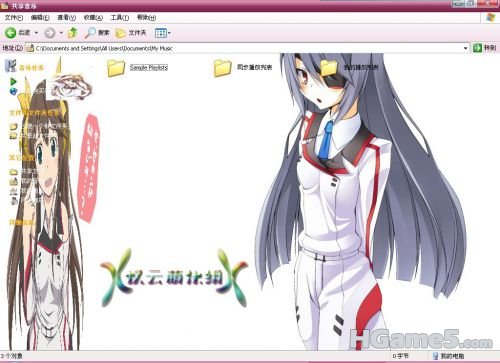Click the Windows flag logo in toolbar corner
The image size is (500, 363).
[490, 18]
